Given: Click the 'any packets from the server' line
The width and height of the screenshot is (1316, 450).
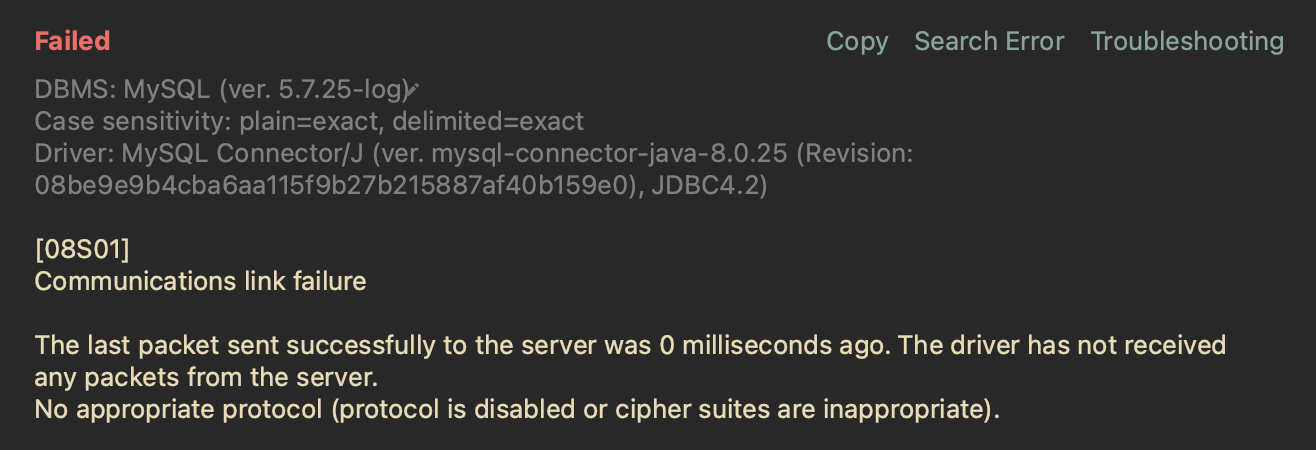Looking at the screenshot, I should (x=208, y=378).
